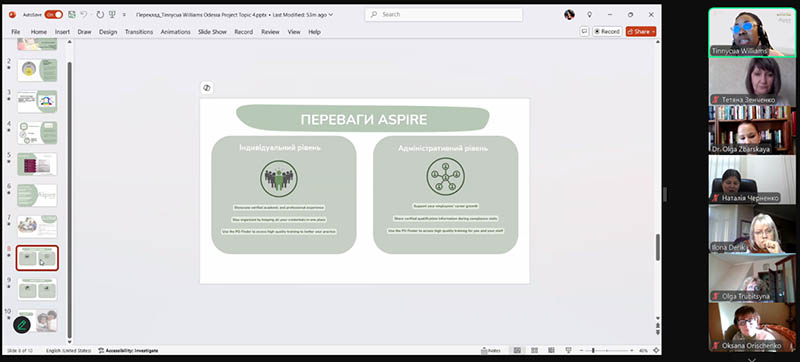Viewport: 800px width, 362px height.
Task: Click the lightbulb coming soon icon
Action: coord(589,15)
